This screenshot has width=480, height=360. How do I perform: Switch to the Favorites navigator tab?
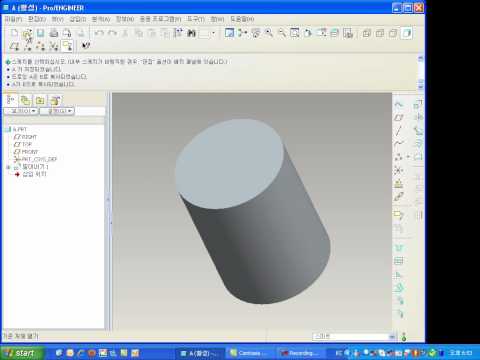[x=40, y=100]
